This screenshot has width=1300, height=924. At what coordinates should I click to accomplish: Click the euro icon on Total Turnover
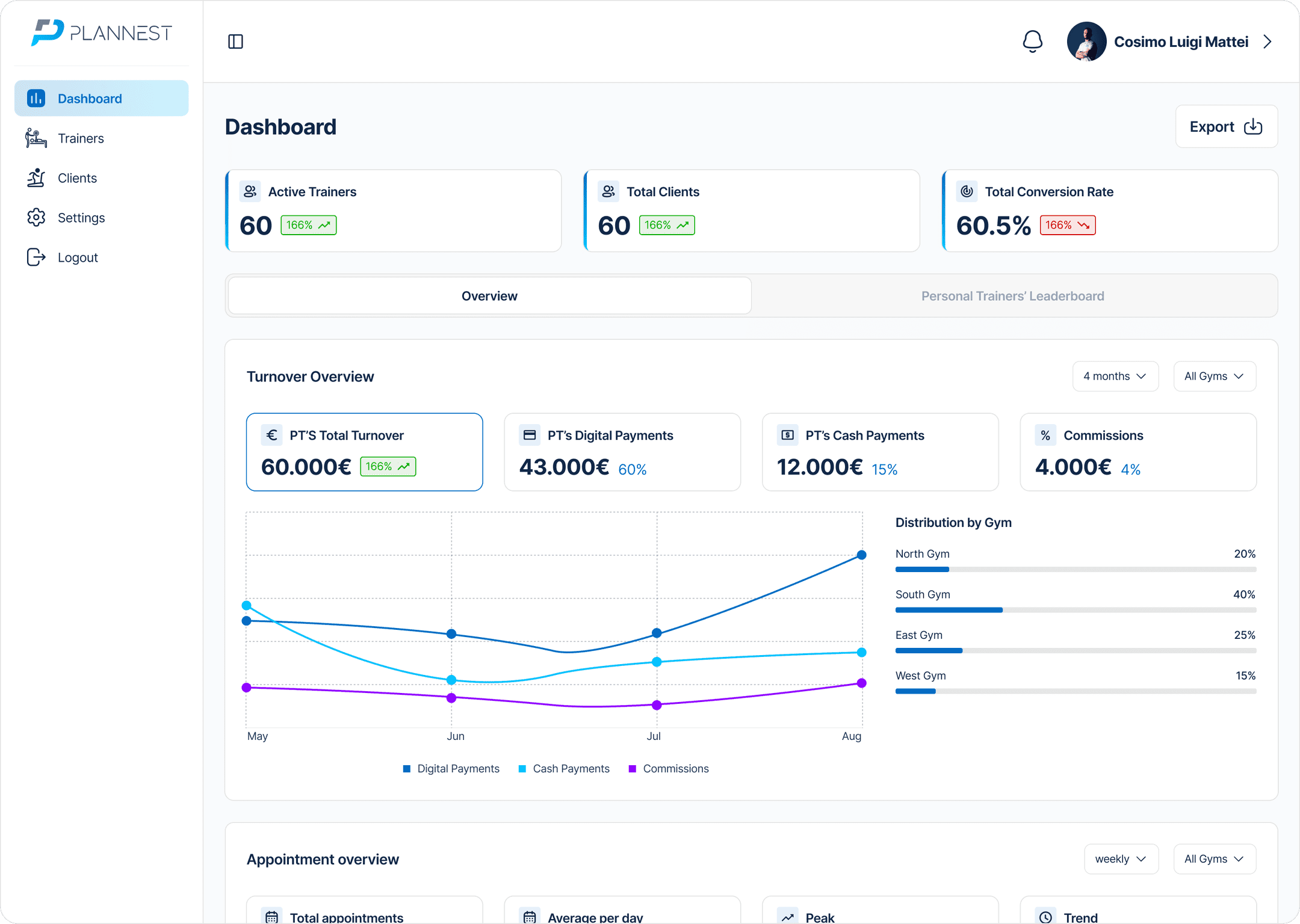pyautogui.click(x=272, y=435)
